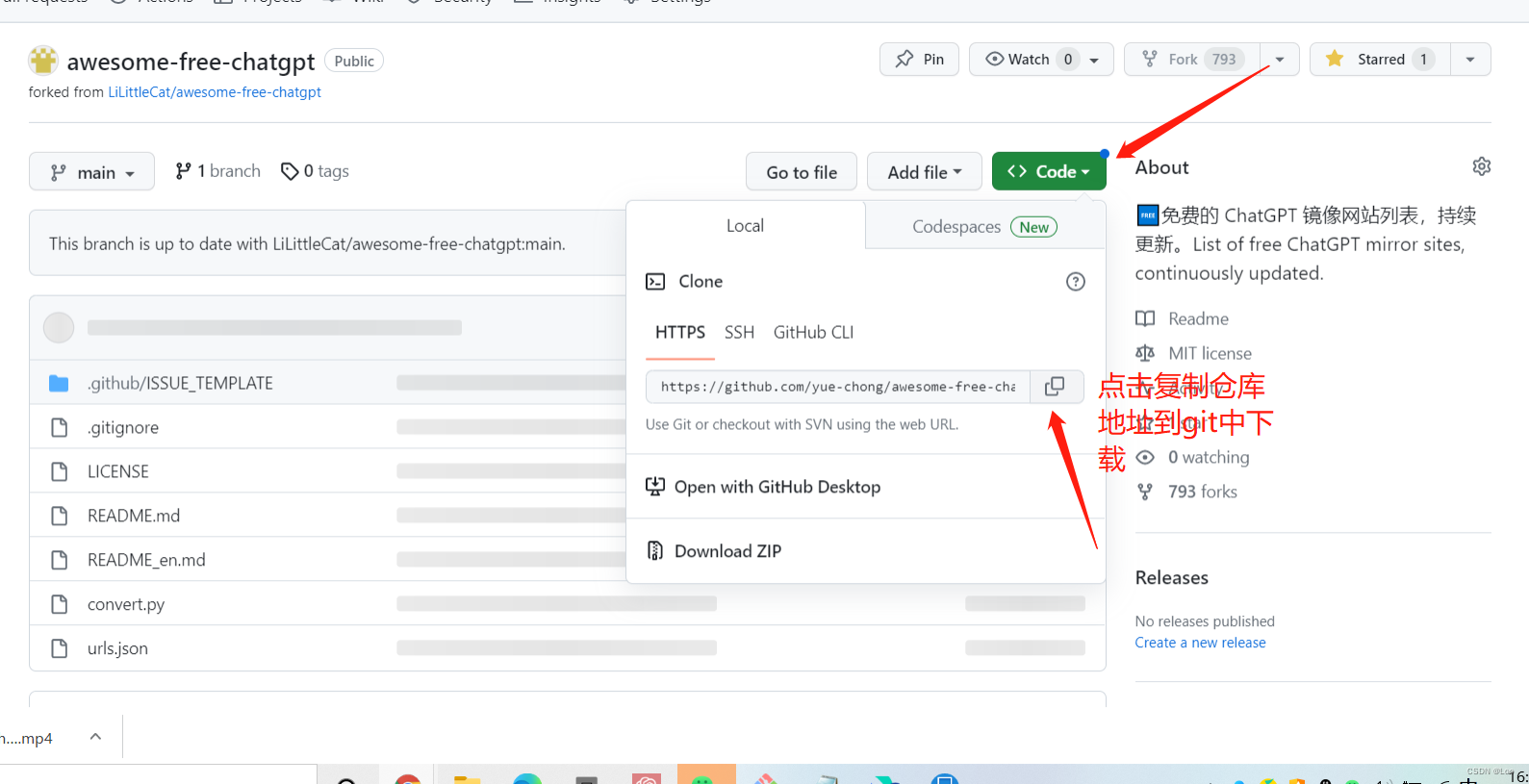The width and height of the screenshot is (1529, 784).
Task: Select the HTTPS clone option
Action: point(680,333)
